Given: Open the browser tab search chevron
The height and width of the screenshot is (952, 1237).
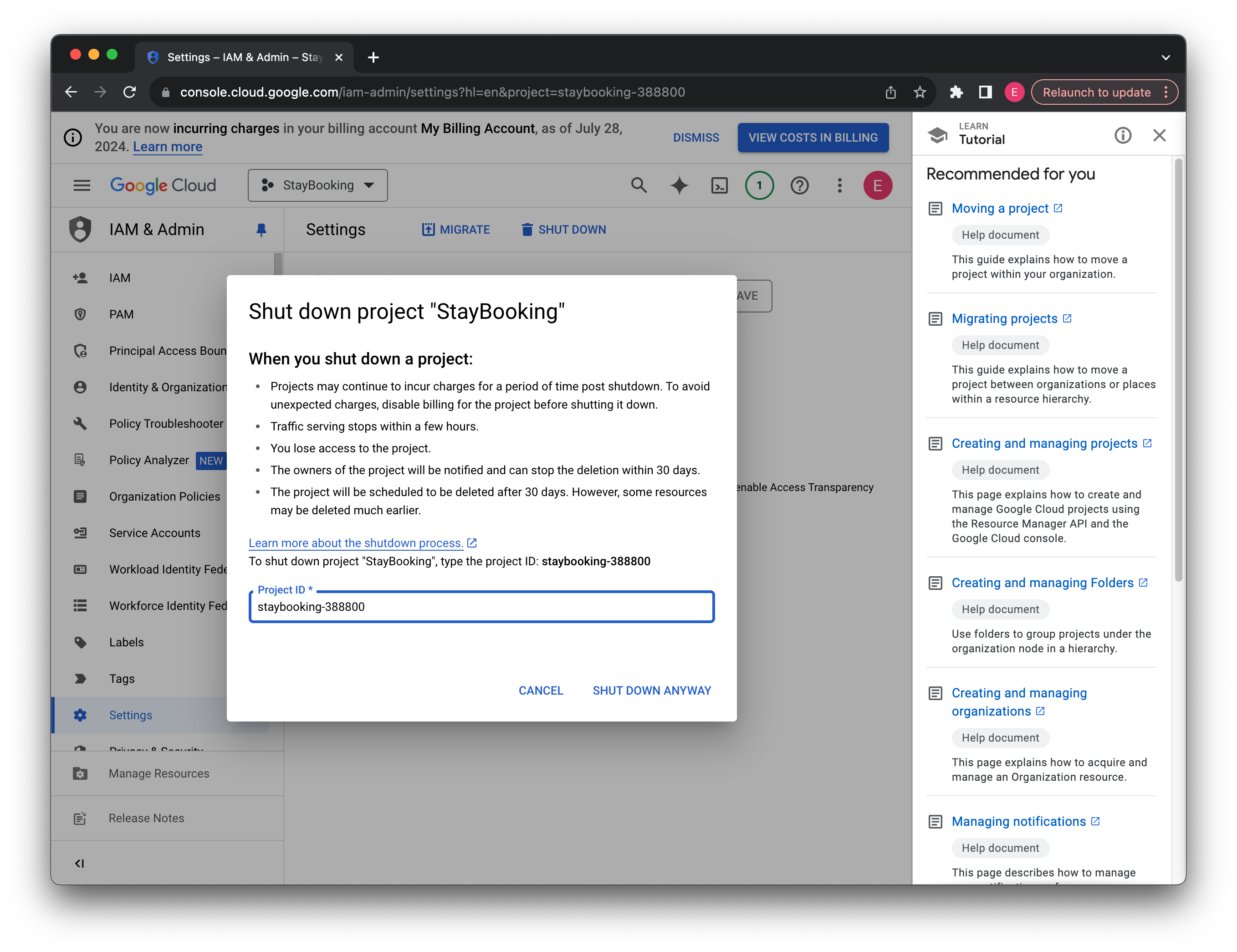Looking at the screenshot, I should 1165,57.
